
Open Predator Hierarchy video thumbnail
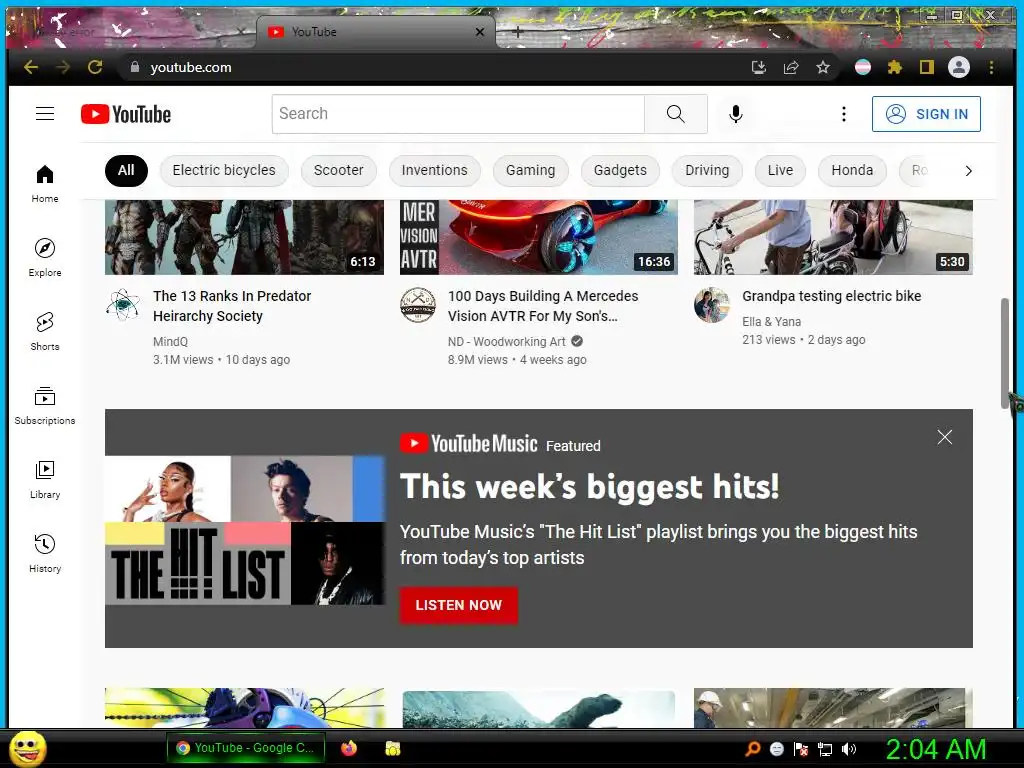point(244,237)
